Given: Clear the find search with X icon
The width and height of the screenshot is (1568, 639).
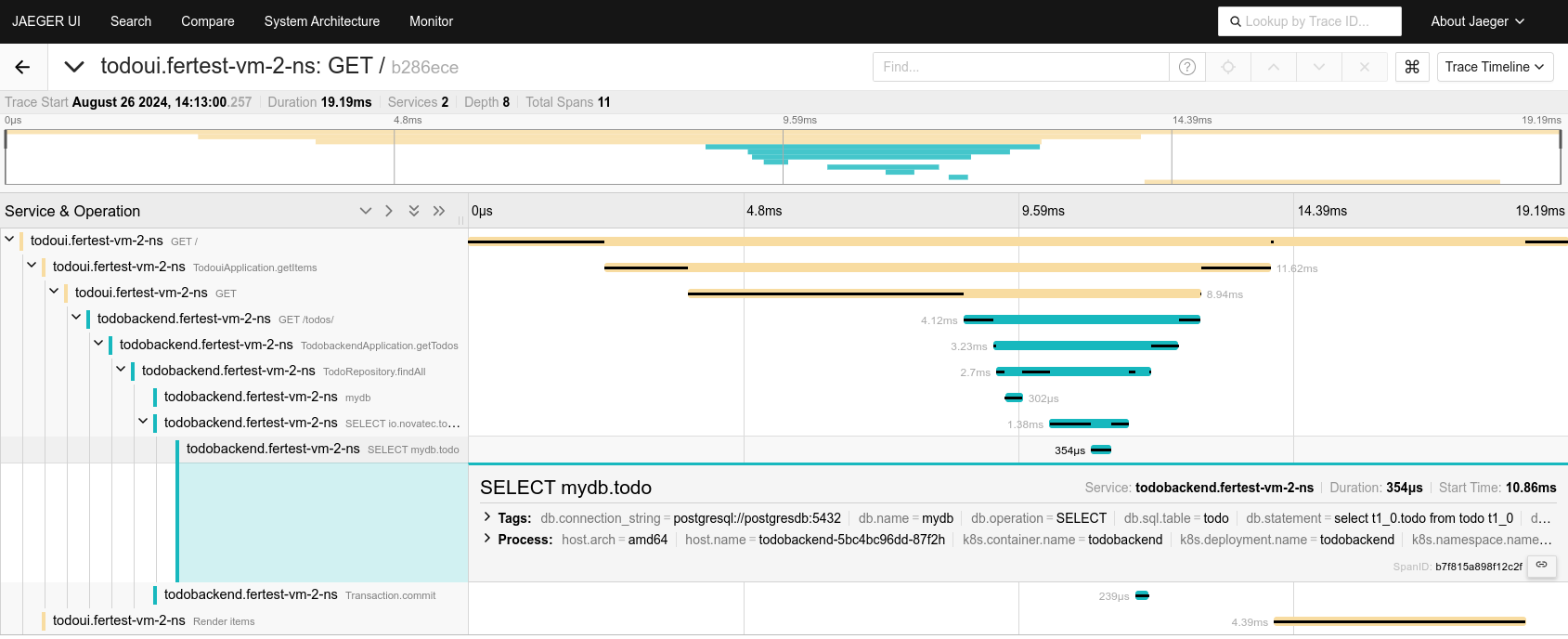Looking at the screenshot, I should click(1364, 67).
